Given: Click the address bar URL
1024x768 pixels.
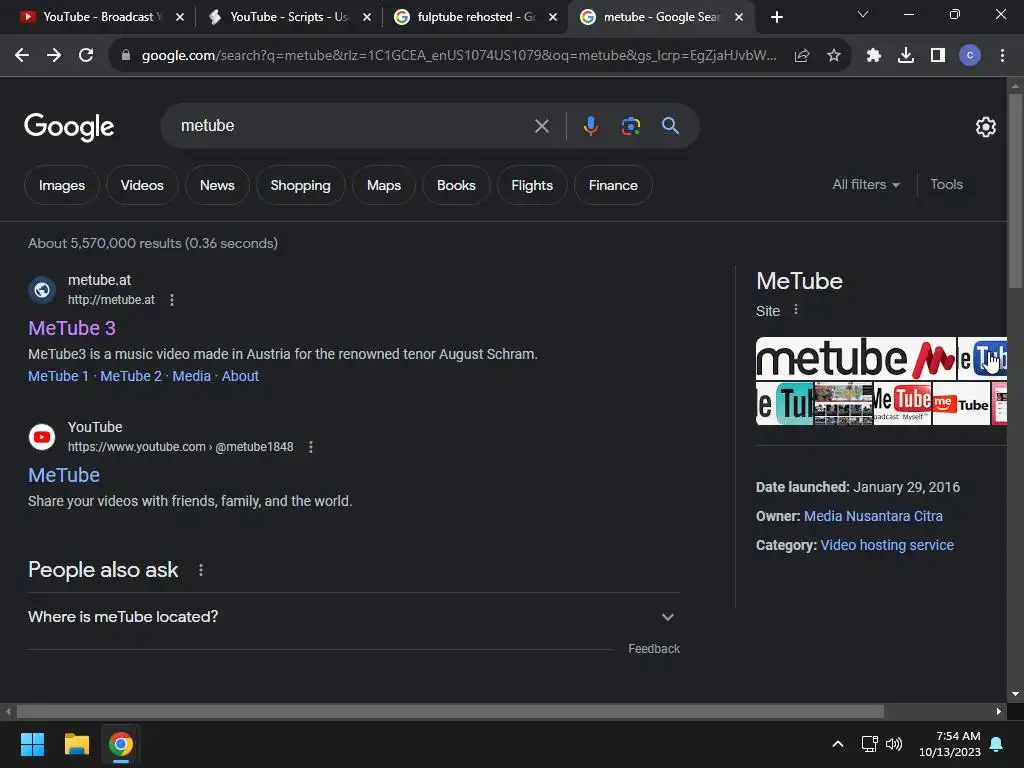Looking at the screenshot, I should coord(459,56).
